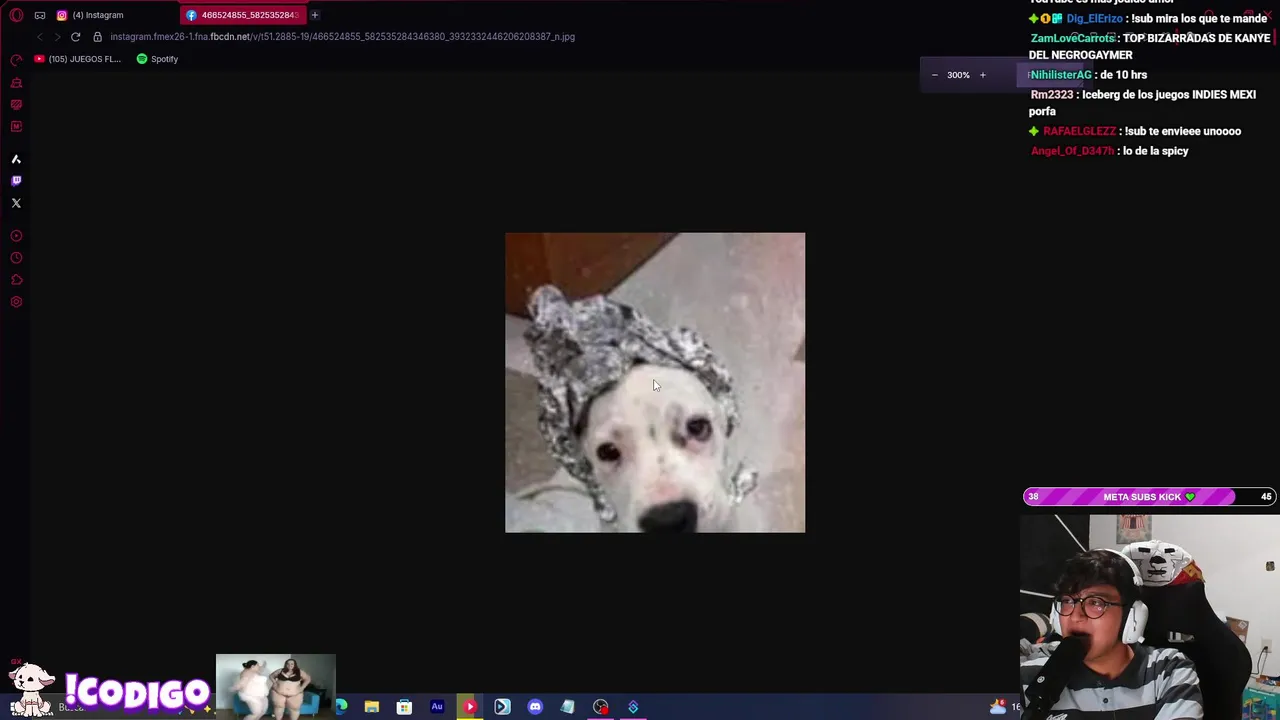The width and height of the screenshot is (1280, 720).
Task: Open Twitch panel in sidebar
Action: (16, 181)
